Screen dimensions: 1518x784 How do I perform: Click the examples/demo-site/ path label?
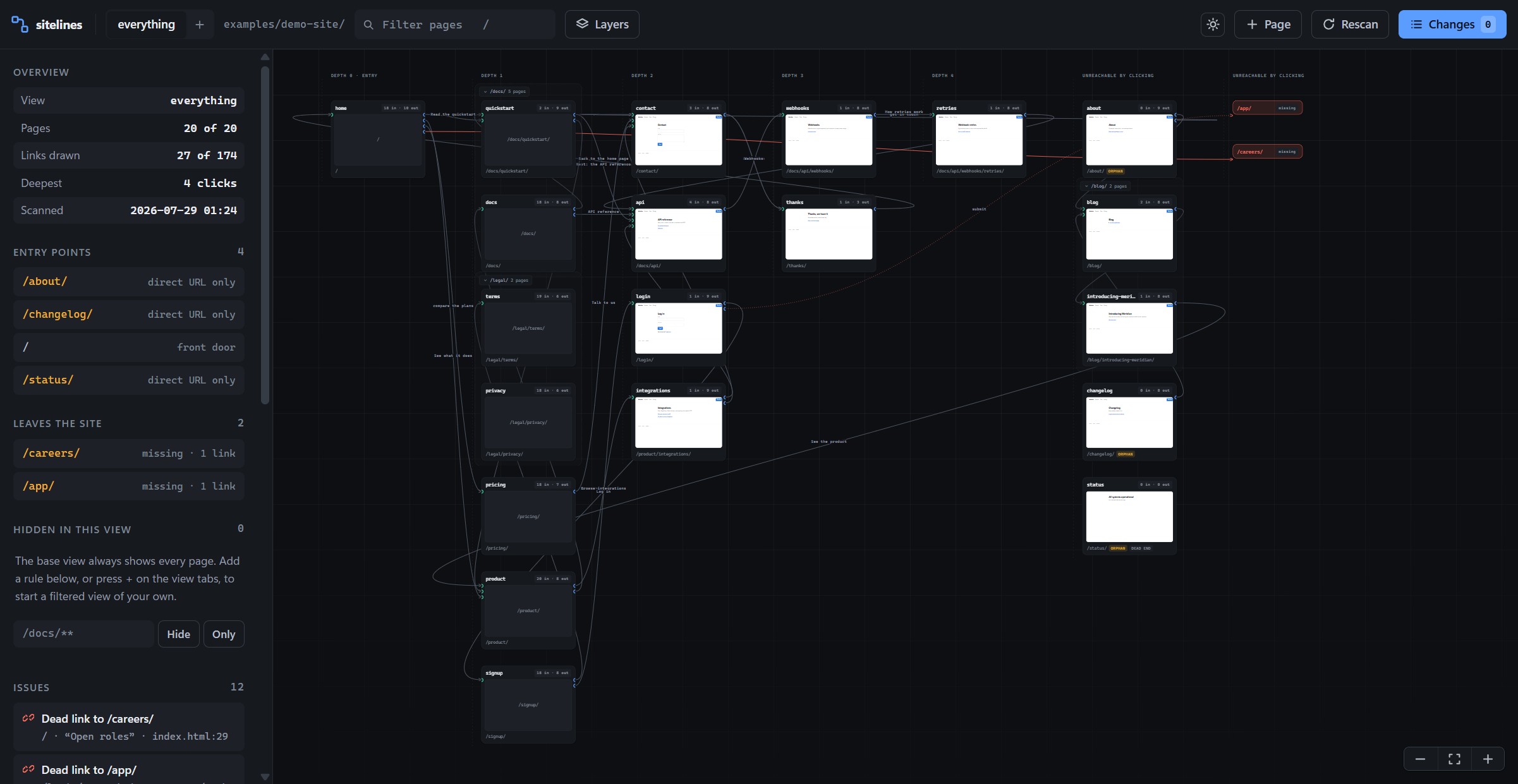[x=284, y=25]
